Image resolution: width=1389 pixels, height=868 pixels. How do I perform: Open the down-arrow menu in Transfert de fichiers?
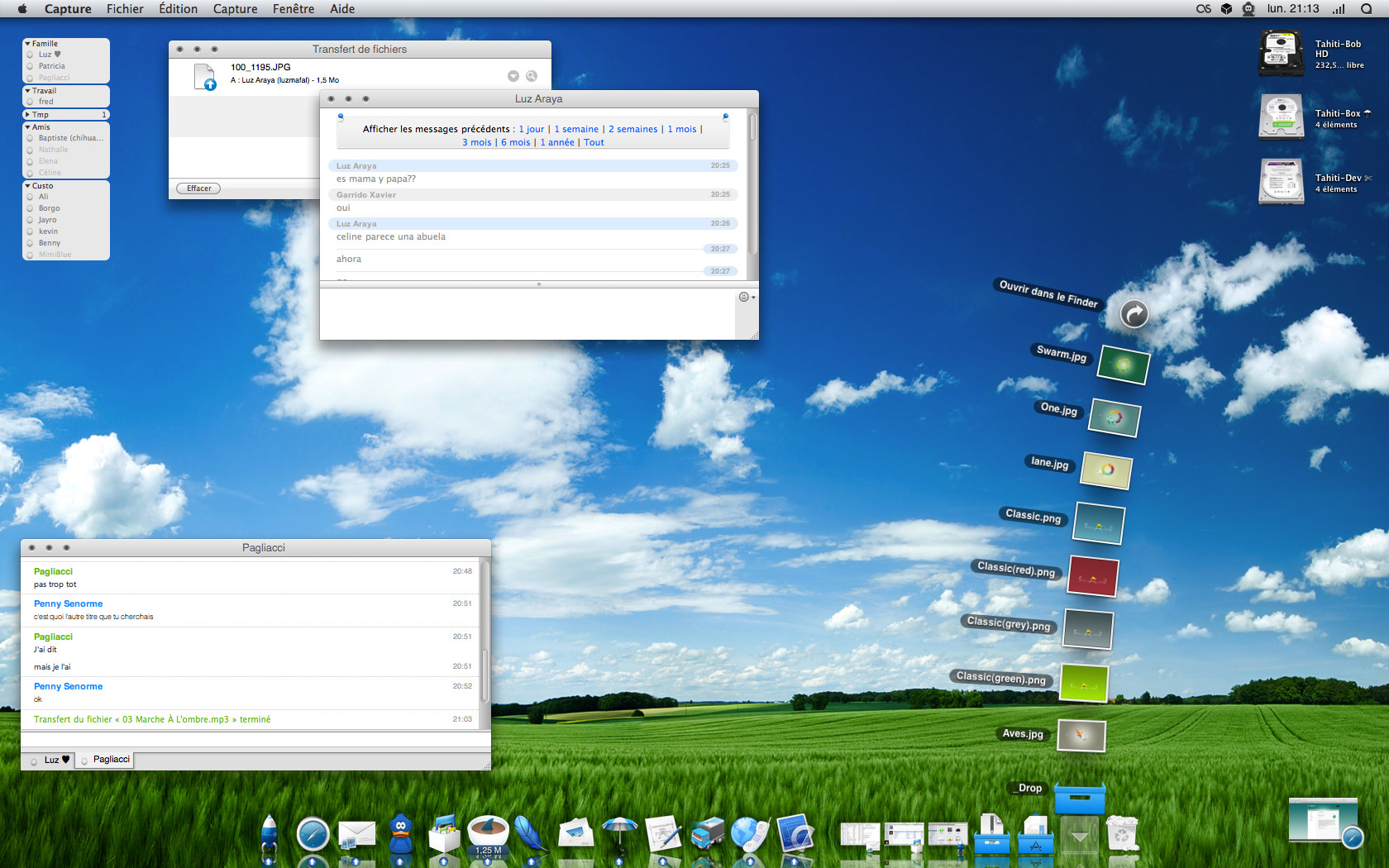pos(513,76)
